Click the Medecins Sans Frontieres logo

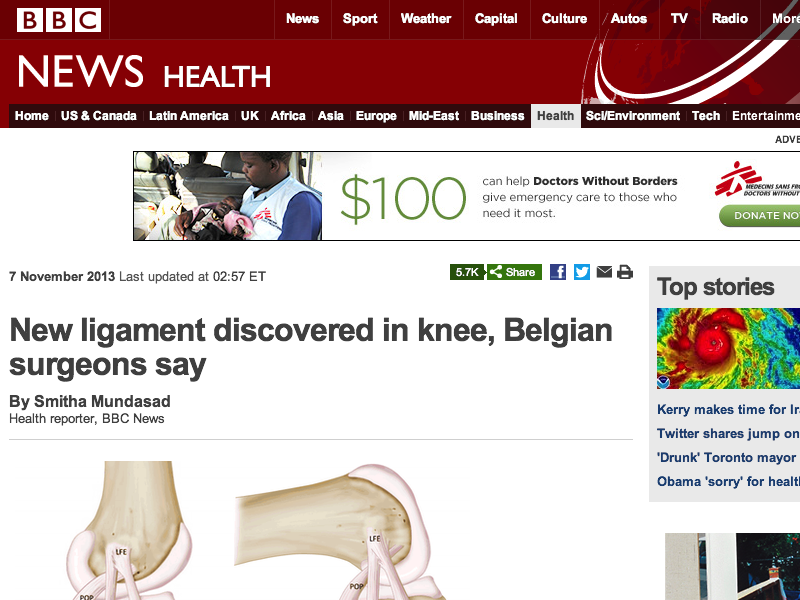(757, 180)
